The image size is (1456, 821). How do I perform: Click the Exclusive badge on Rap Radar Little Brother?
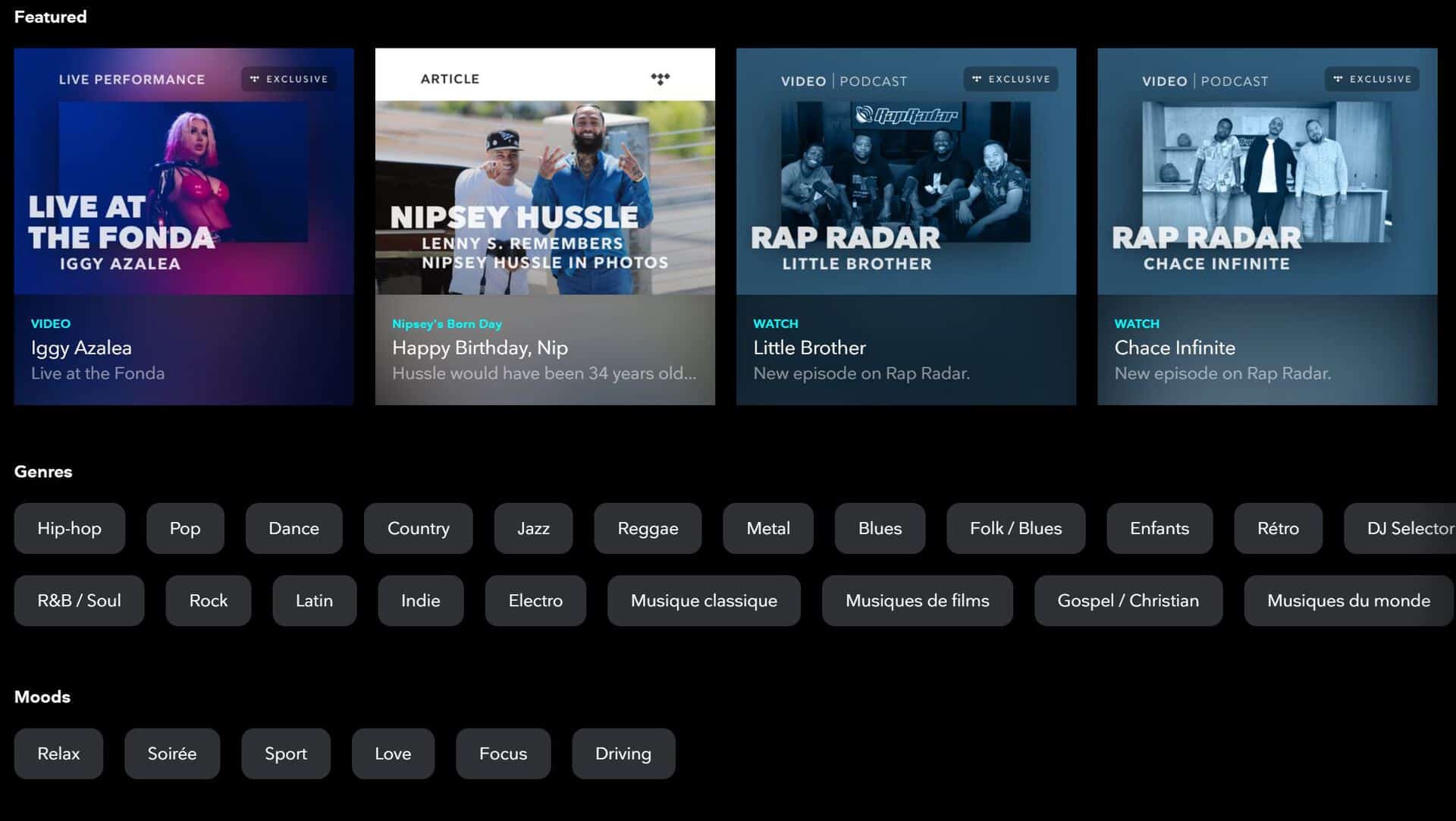(x=1011, y=79)
